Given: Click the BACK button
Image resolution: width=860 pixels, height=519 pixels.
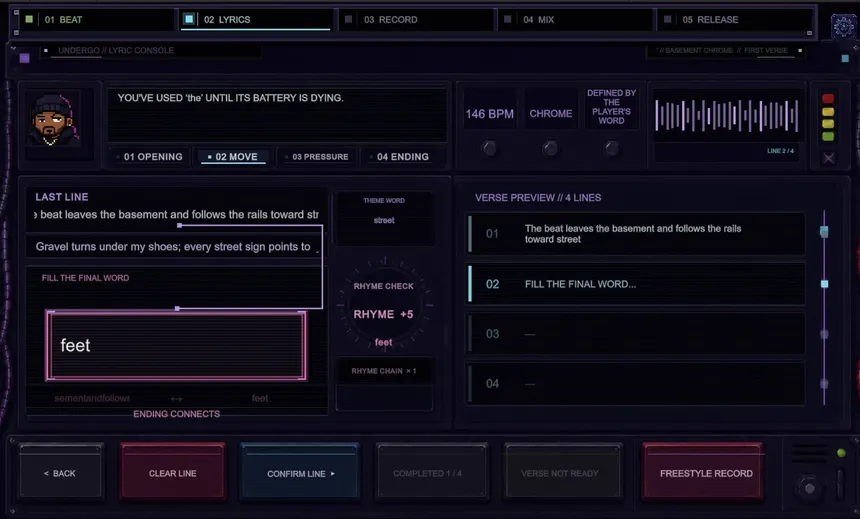Looking at the screenshot, I should (60, 473).
